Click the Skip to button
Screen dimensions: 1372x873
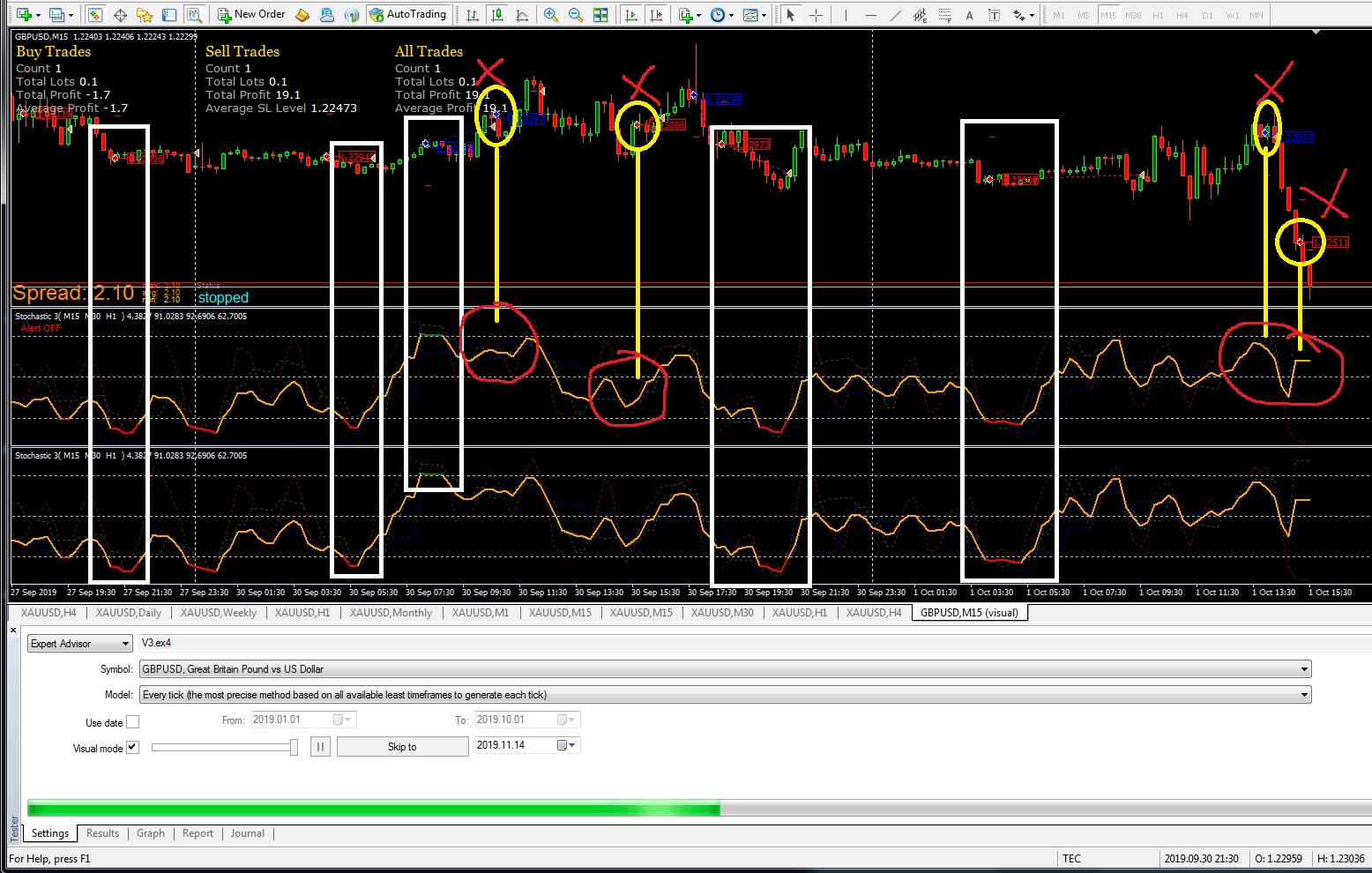[x=402, y=747]
